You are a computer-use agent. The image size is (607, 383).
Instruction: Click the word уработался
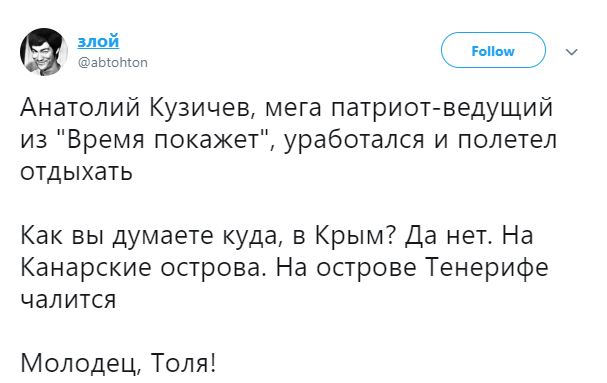(355, 140)
